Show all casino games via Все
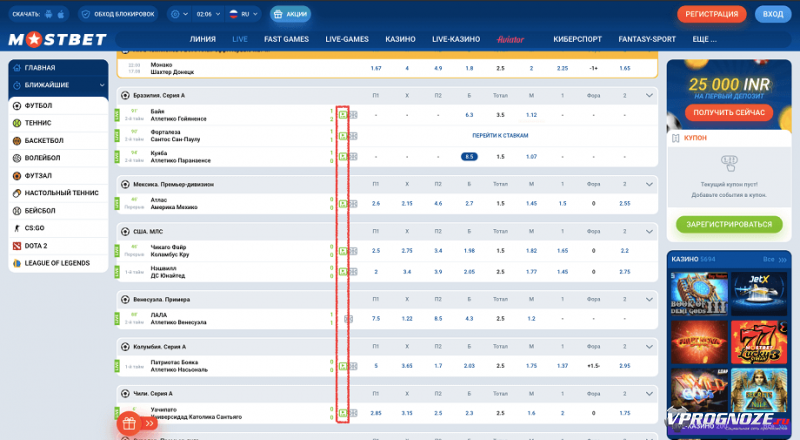 click(775, 260)
